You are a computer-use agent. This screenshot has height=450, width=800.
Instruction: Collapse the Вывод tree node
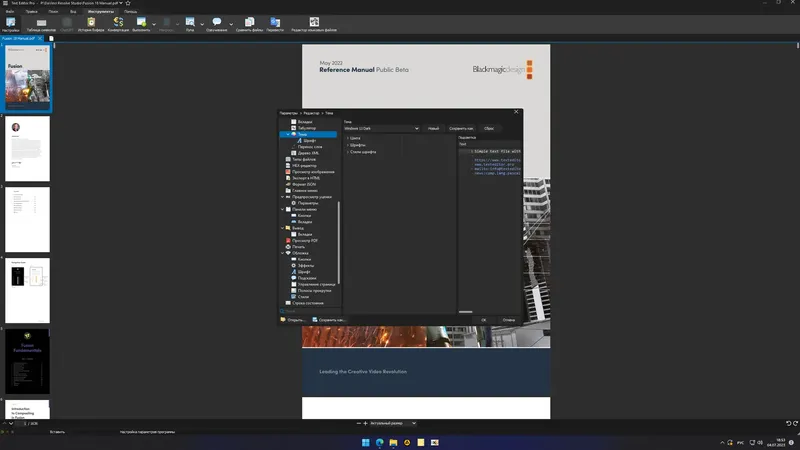click(x=283, y=228)
